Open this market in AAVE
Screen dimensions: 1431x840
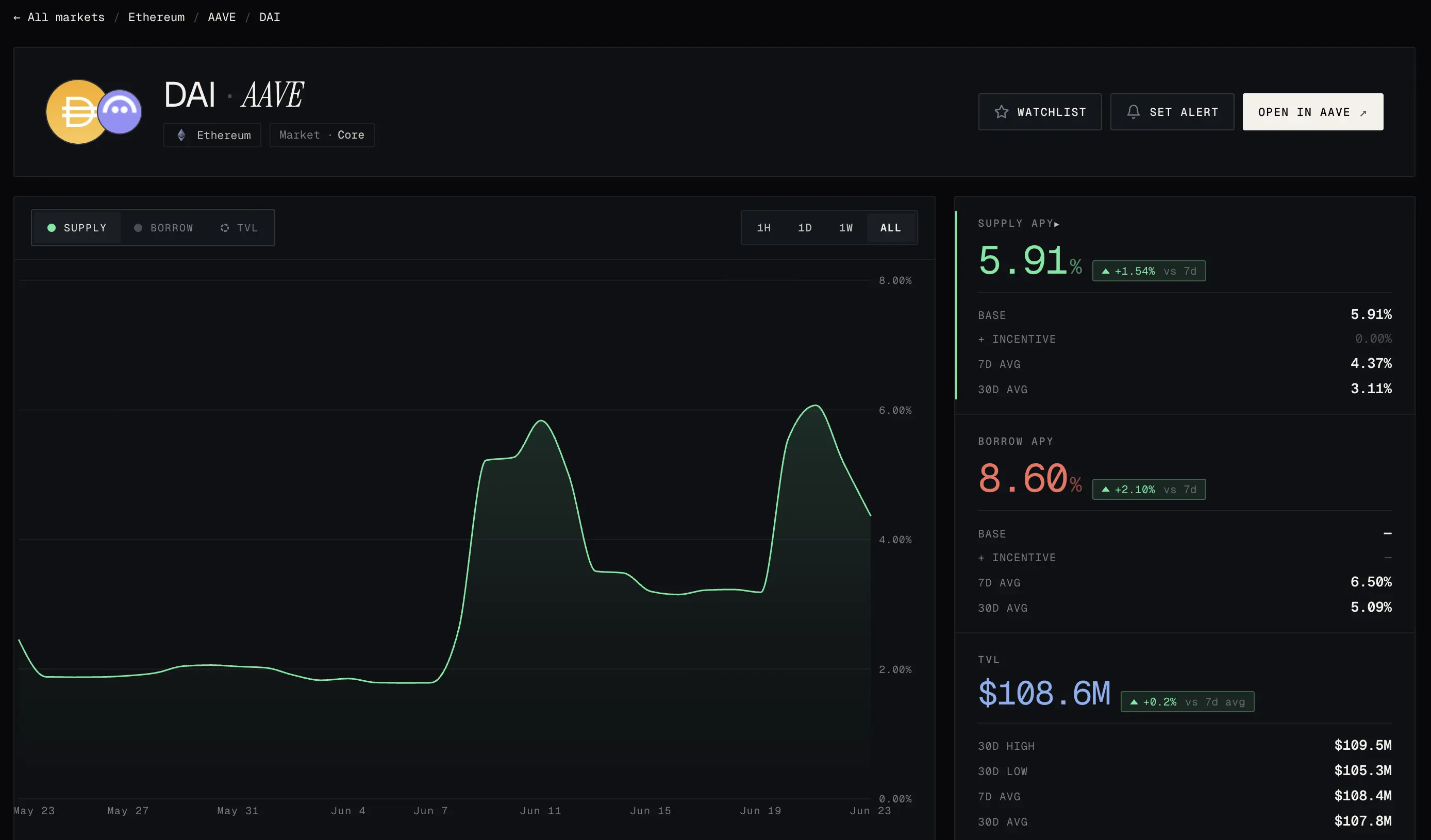(x=1313, y=112)
